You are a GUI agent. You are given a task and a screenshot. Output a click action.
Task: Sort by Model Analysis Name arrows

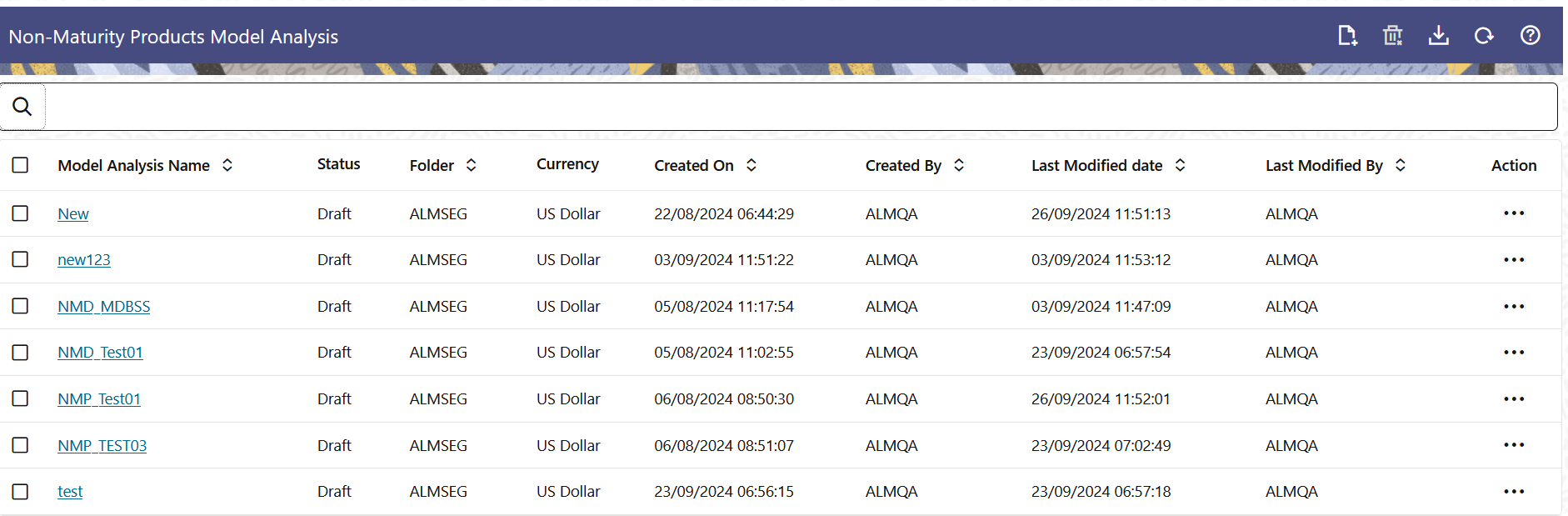[x=227, y=165]
